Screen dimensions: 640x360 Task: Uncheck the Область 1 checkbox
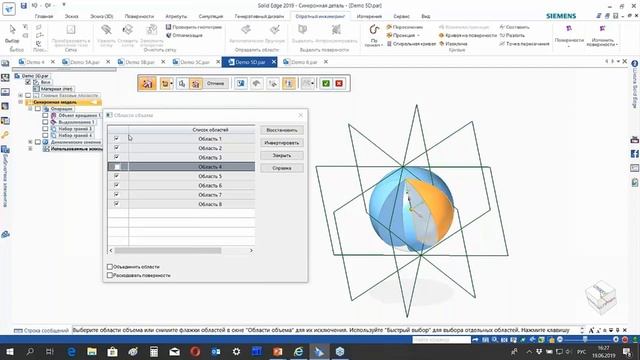tap(117, 139)
